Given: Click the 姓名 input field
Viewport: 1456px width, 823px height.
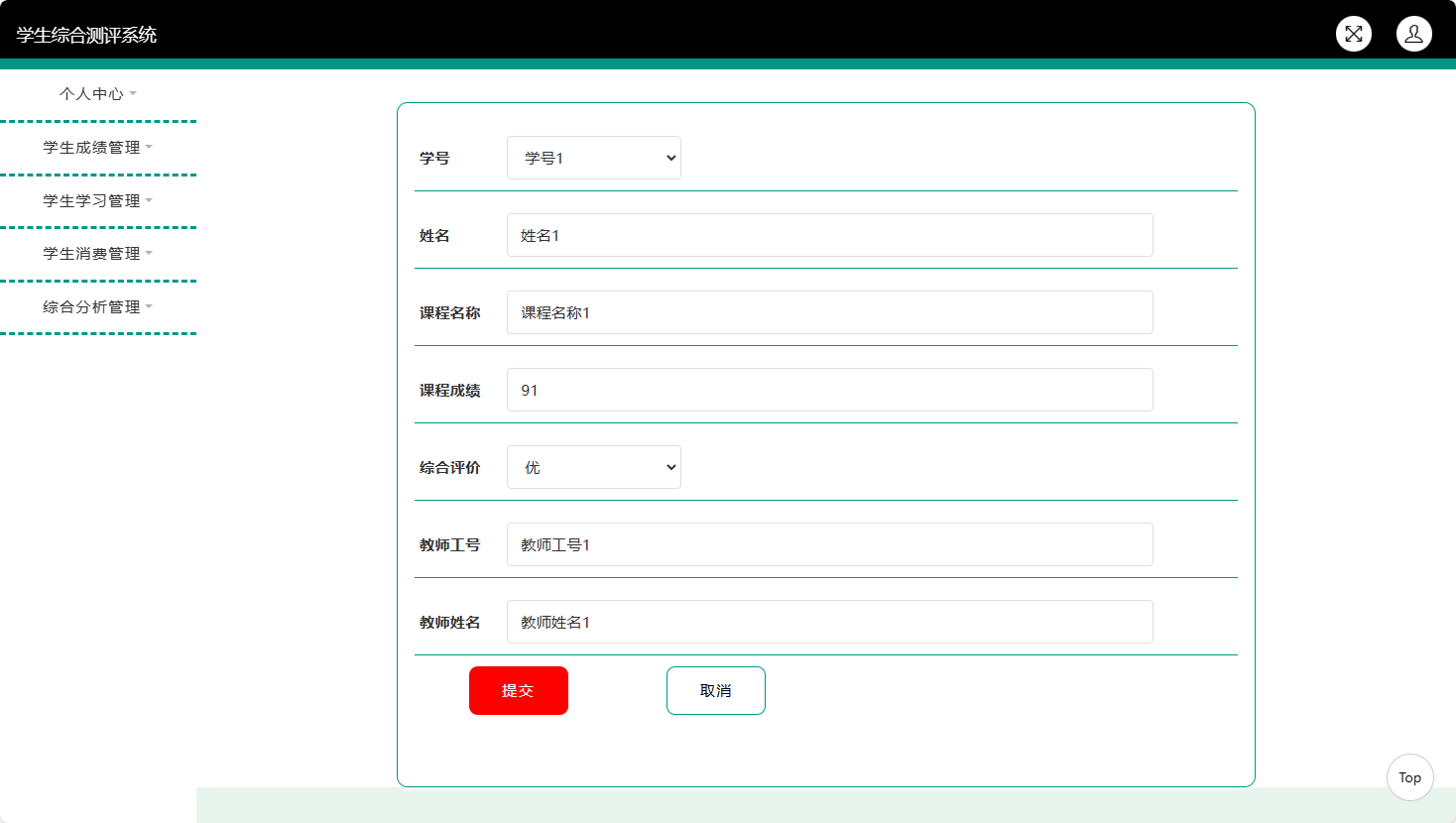Looking at the screenshot, I should click(x=829, y=235).
